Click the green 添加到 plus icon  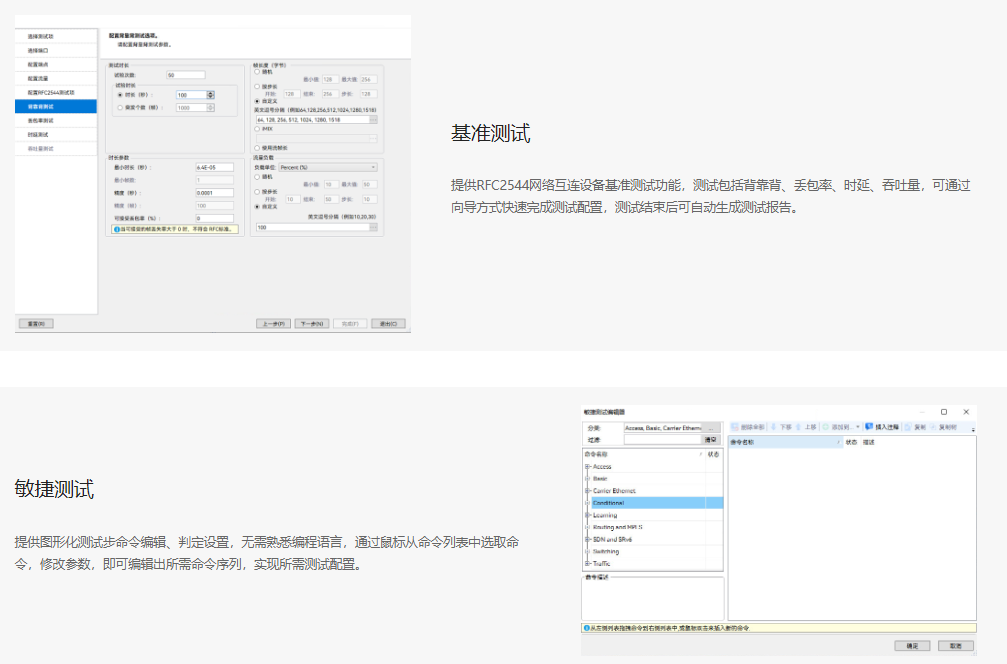(826, 427)
